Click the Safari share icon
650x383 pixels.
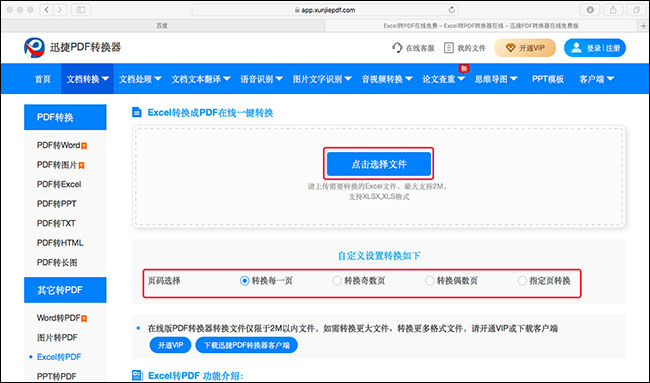pos(613,10)
